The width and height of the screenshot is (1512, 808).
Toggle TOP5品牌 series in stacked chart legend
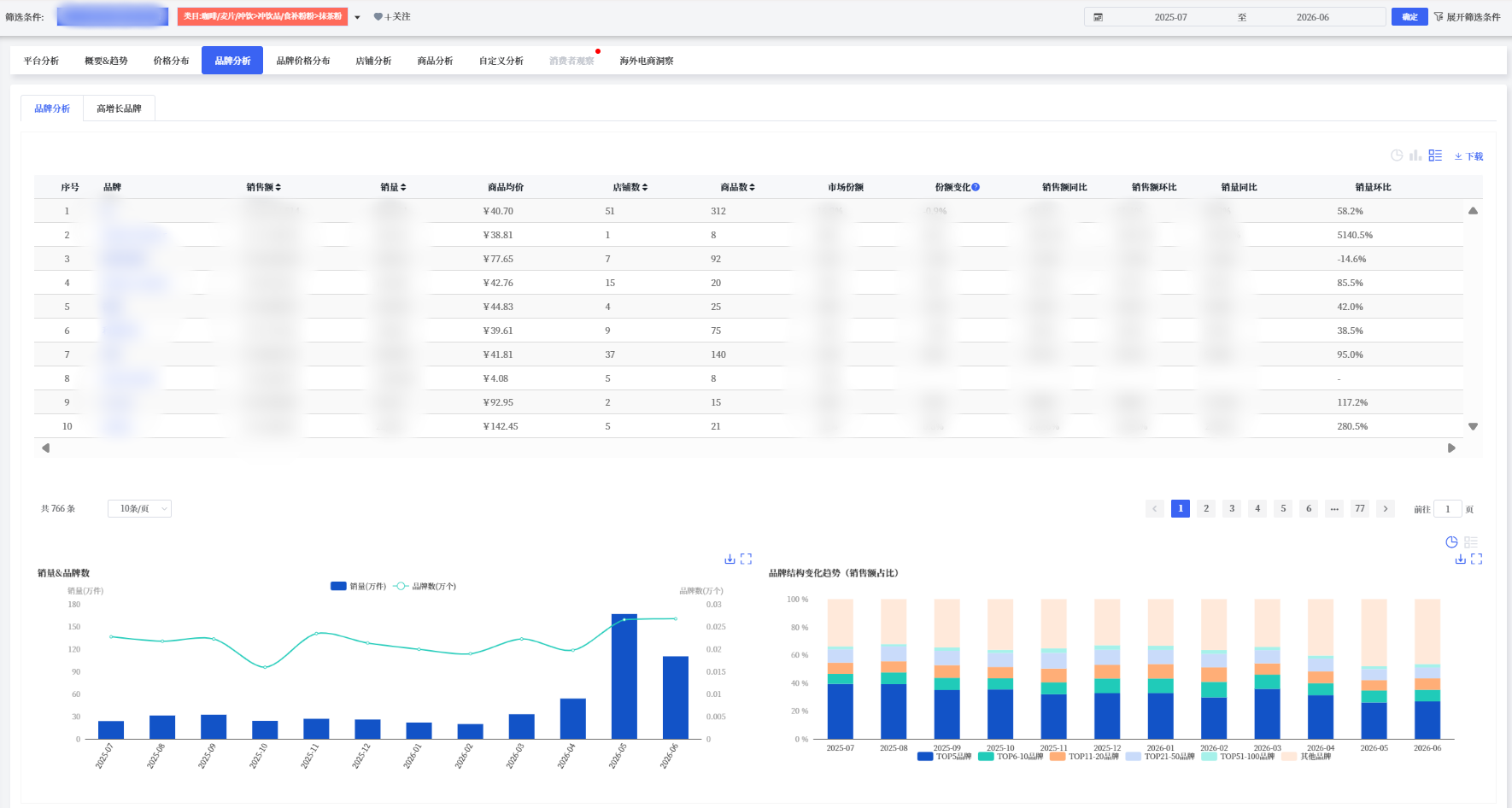pyautogui.click(x=944, y=756)
